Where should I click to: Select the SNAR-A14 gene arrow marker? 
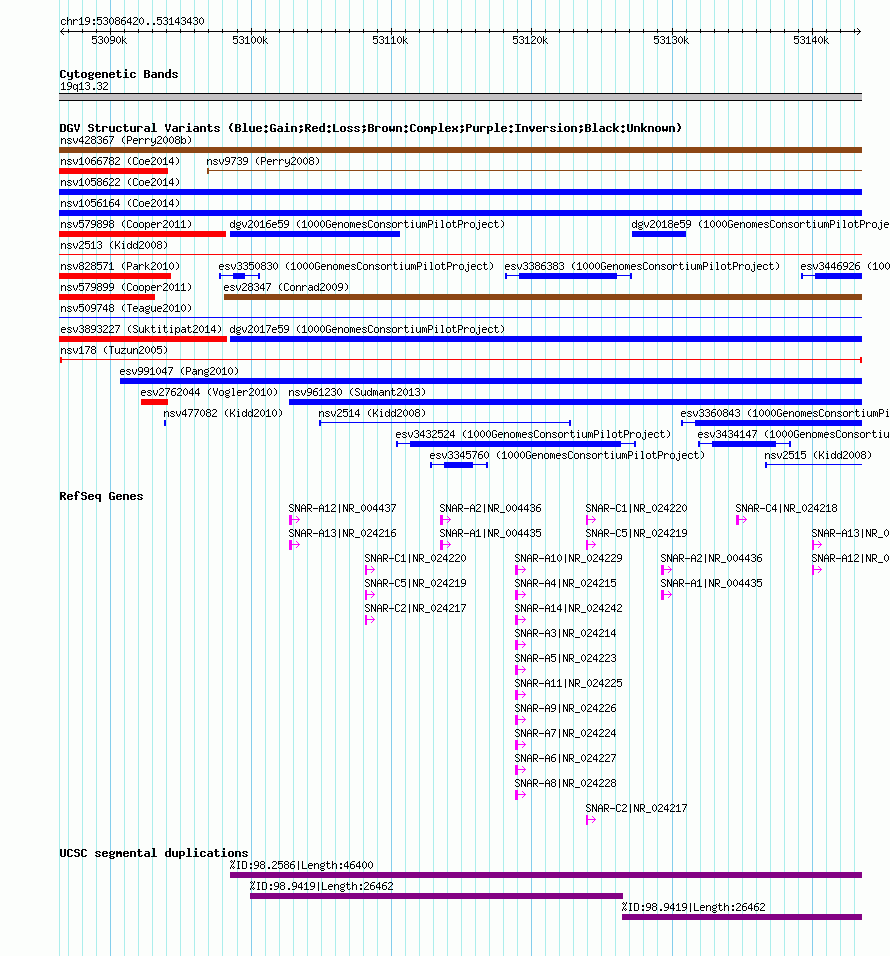pyautogui.click(x=520, y=620)
